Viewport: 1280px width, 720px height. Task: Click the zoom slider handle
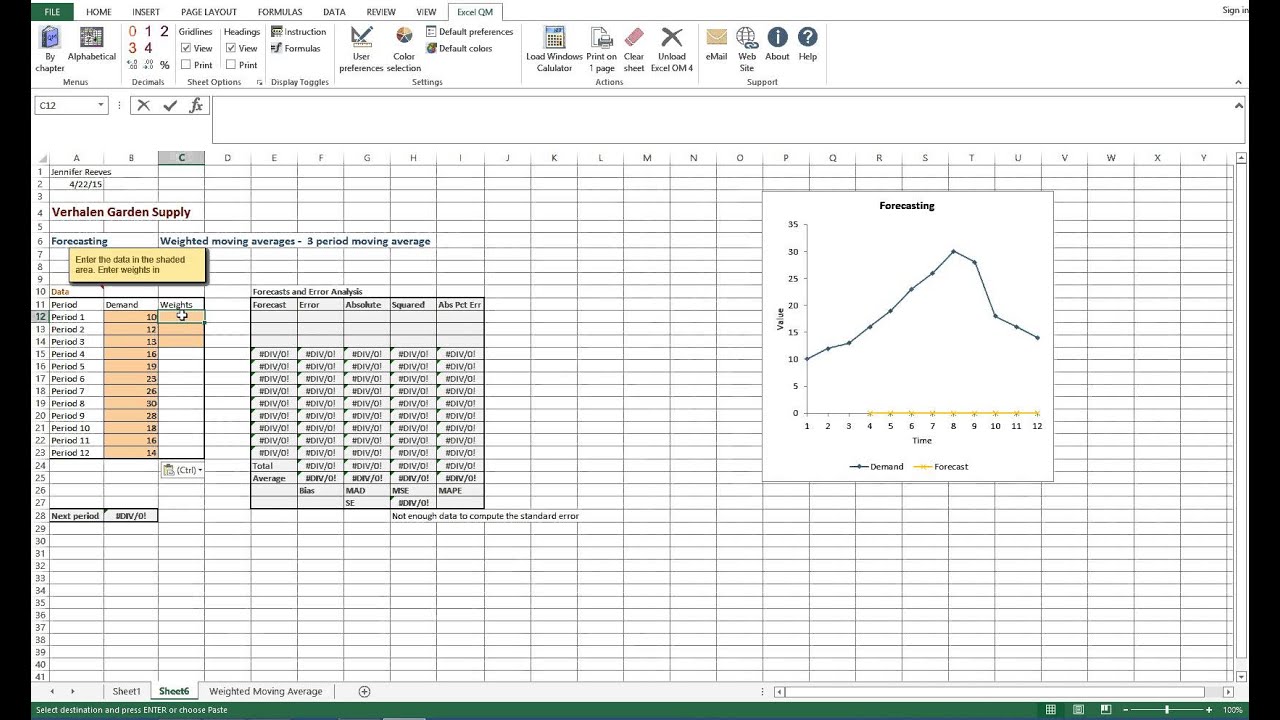[1167, 710]
